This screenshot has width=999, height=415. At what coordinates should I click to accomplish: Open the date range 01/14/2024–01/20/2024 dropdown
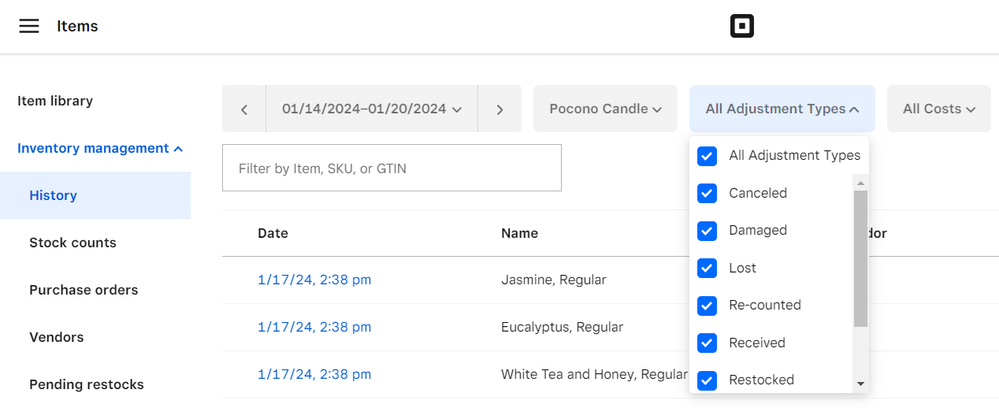tap(371, 109)
